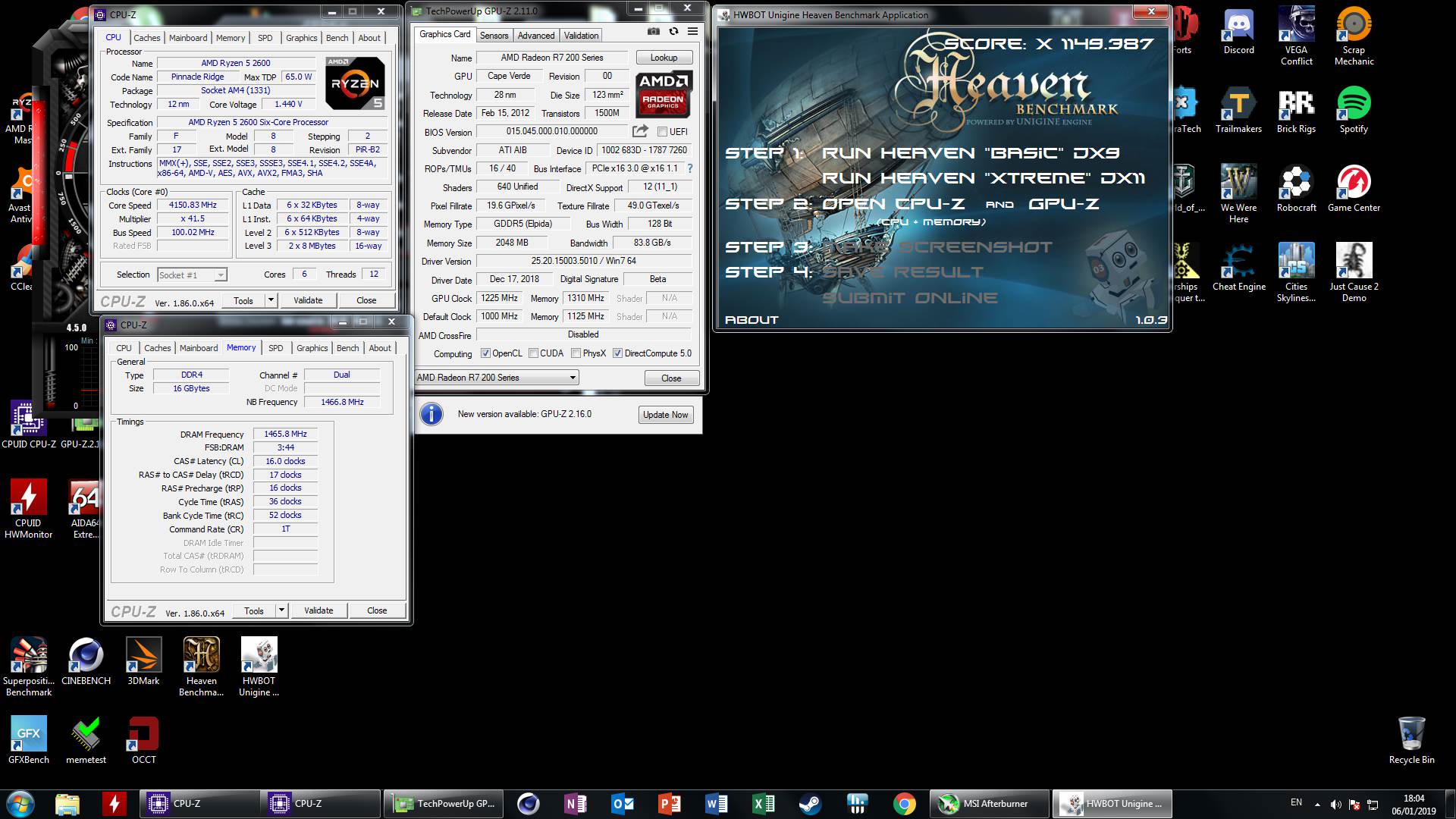Click the GPU-Z screenshot camera icon
Image resolution: width=1456 pixels, height=819 pixels.
coord(653,32)
